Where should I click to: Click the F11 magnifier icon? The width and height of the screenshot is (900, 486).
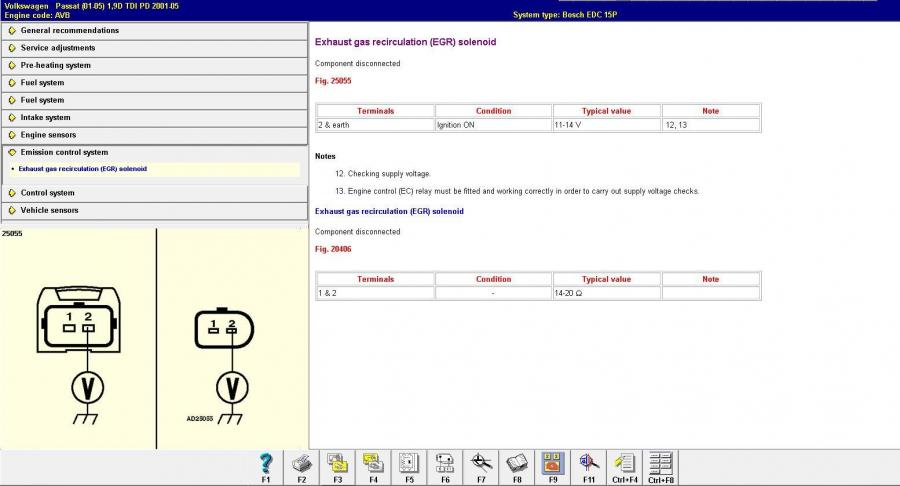(x=588, y=463)
